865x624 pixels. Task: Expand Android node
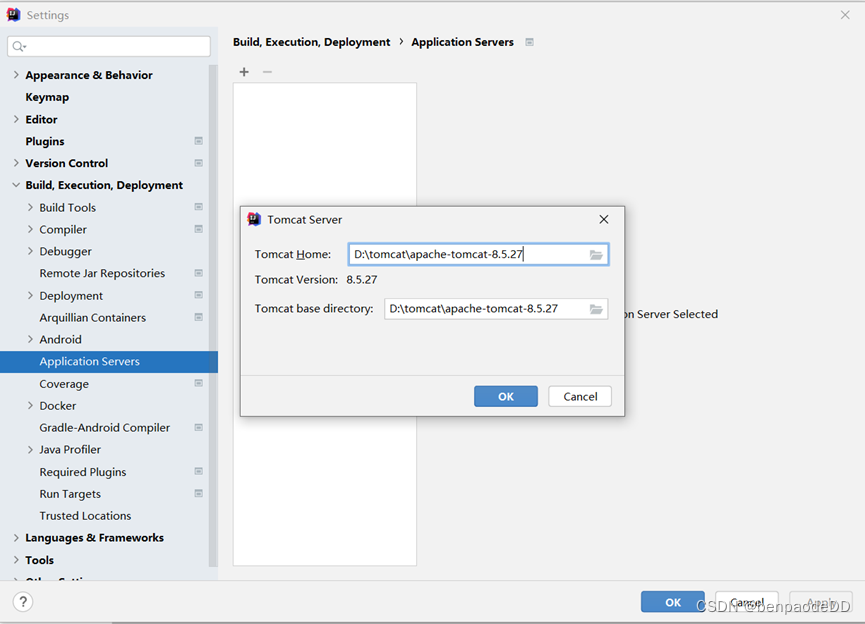[x=30, y=339]
